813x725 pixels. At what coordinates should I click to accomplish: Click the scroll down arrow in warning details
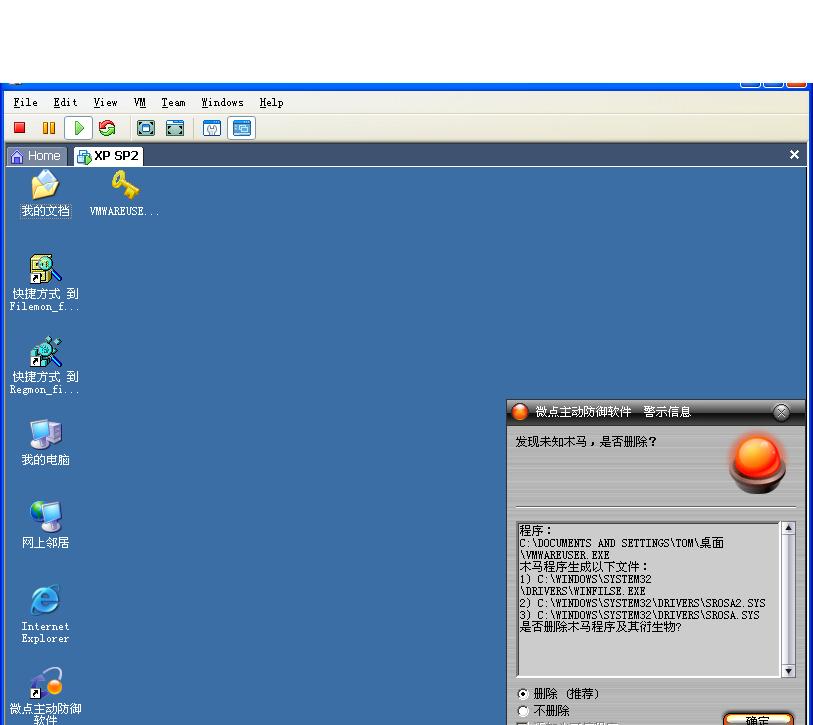click(x=788, y=671)
